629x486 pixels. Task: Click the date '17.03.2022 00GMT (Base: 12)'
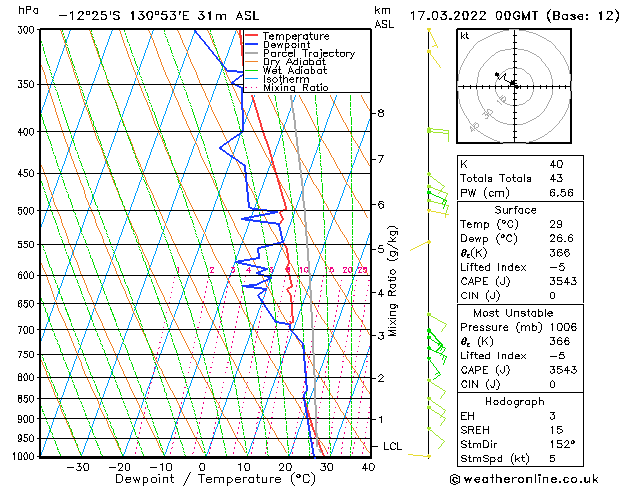[515, 16]
